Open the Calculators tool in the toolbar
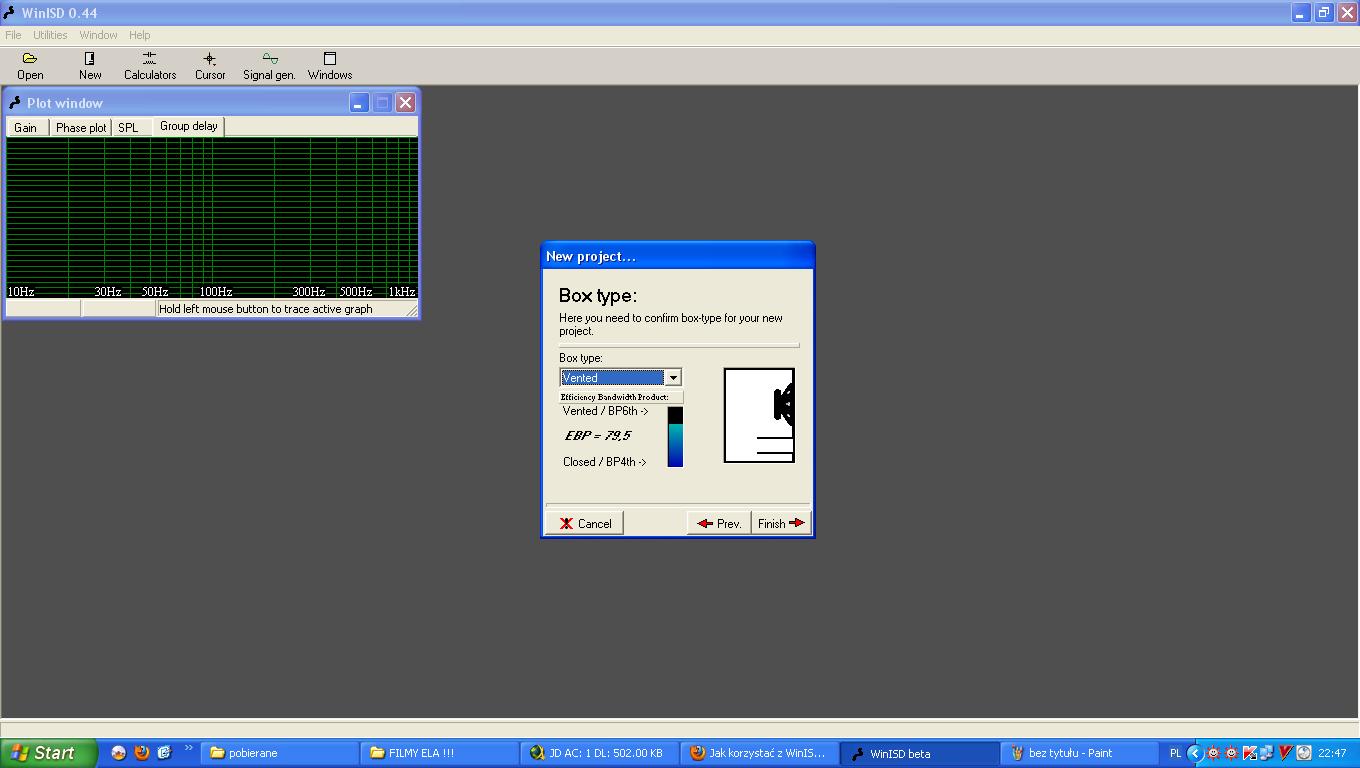 (150, 66)
